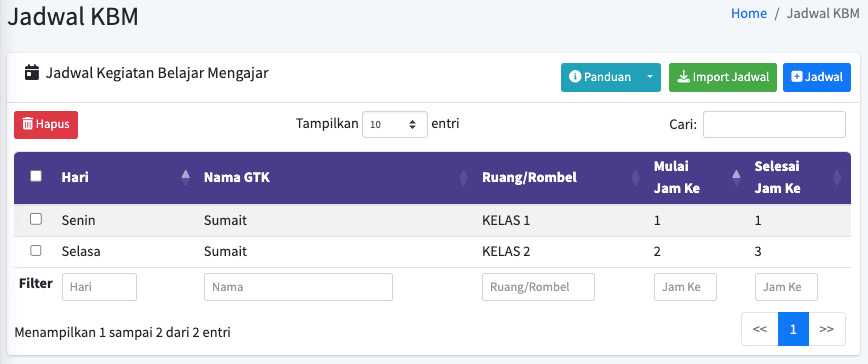
Task: Open the Panduan guide button
Action: point(600,77)
